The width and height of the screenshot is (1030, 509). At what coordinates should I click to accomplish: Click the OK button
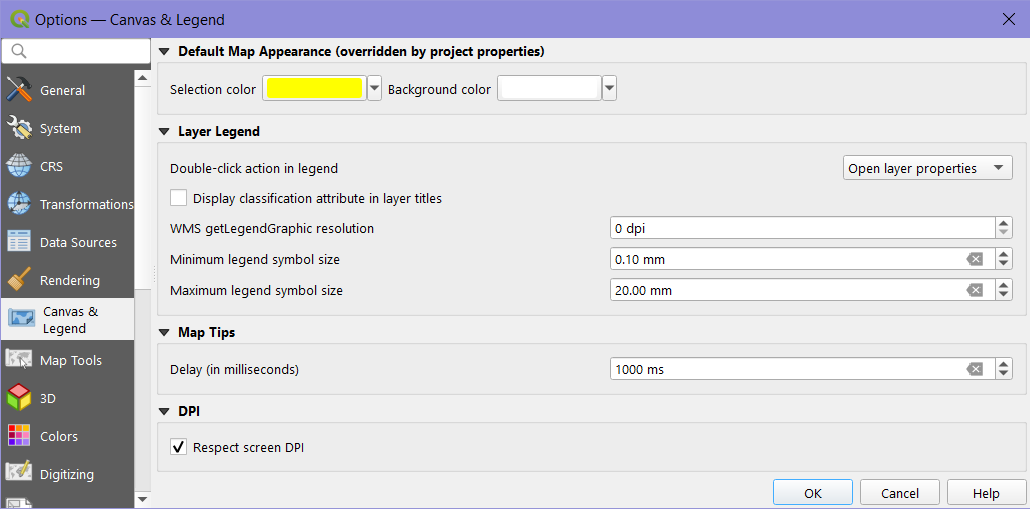(x=812, y=493)
